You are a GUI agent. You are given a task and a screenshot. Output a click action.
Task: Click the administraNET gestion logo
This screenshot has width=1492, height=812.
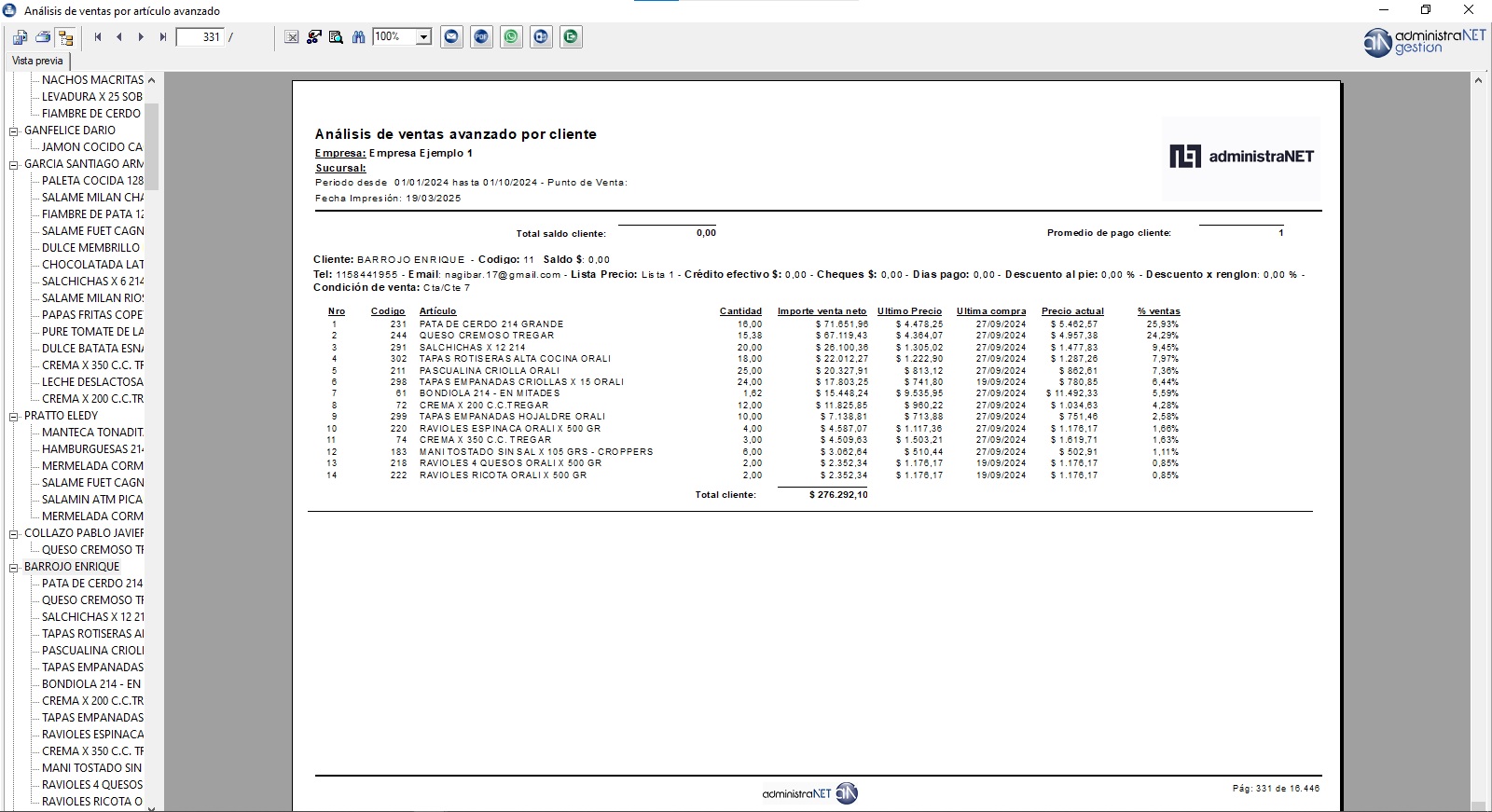1424,42
